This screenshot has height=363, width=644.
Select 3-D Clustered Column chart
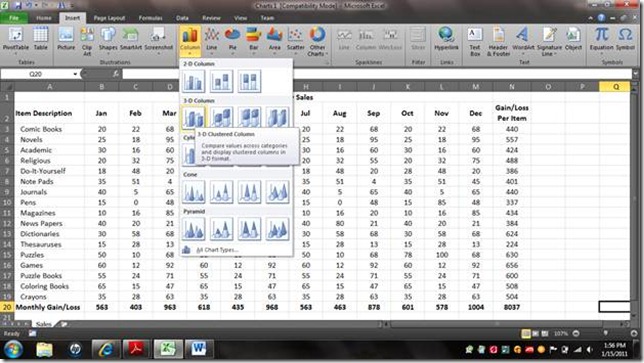(193, 117)
